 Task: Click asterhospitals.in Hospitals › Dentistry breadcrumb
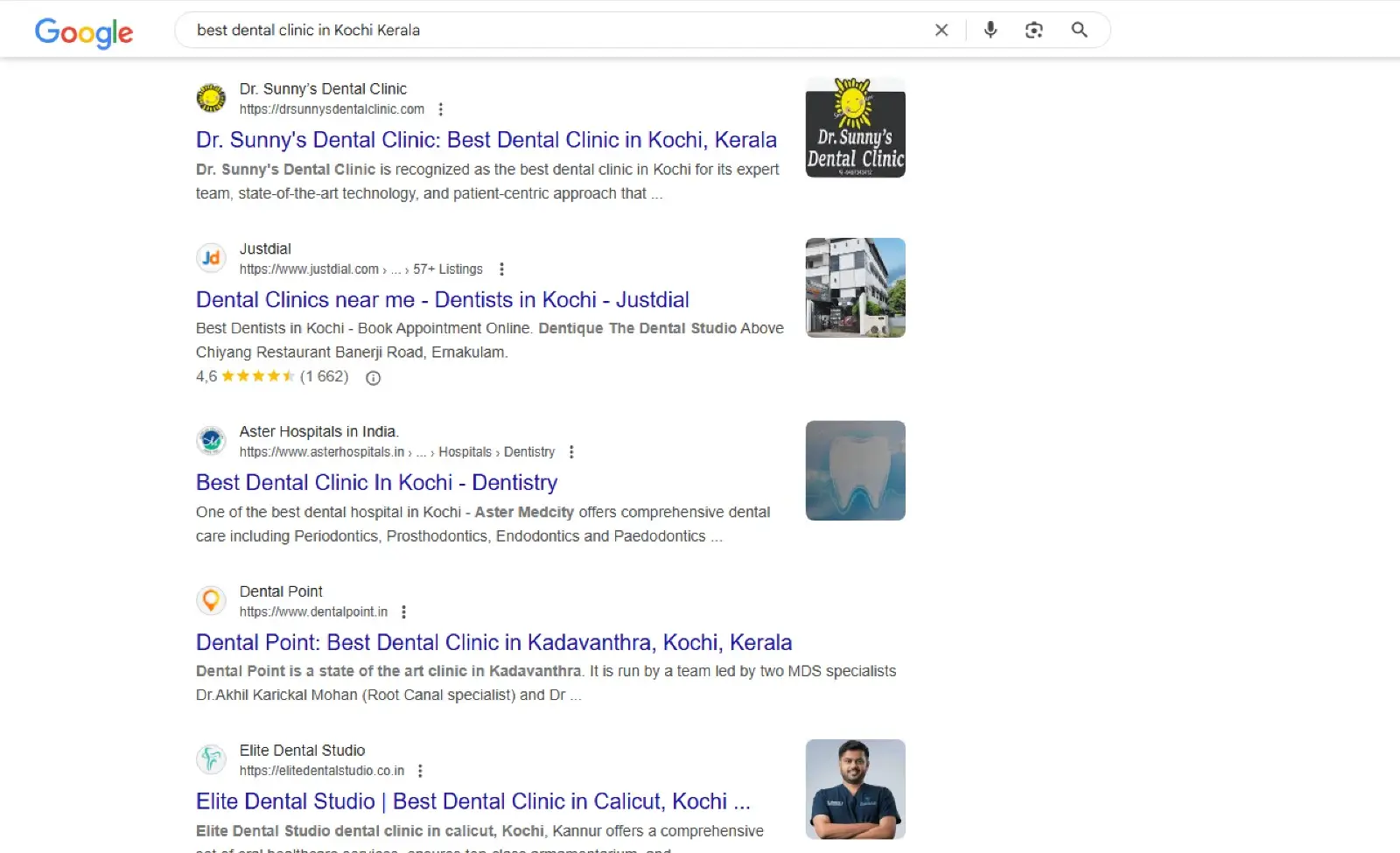(x=397, y=452)
